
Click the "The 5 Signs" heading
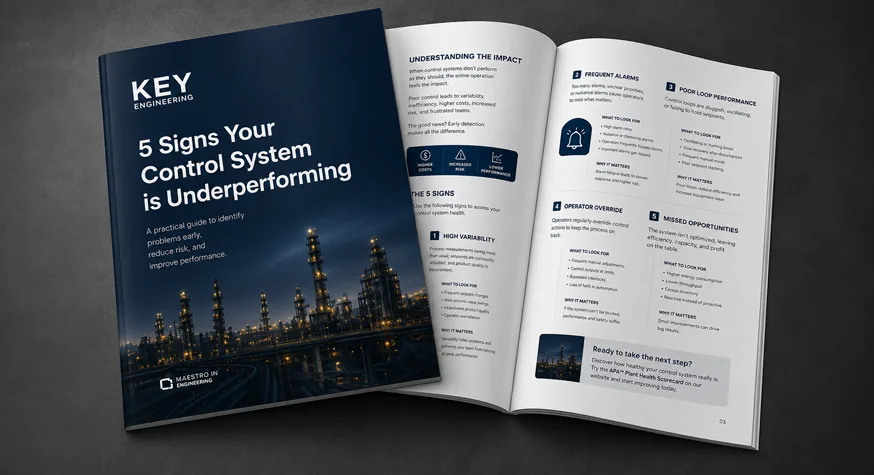[433, 193]
